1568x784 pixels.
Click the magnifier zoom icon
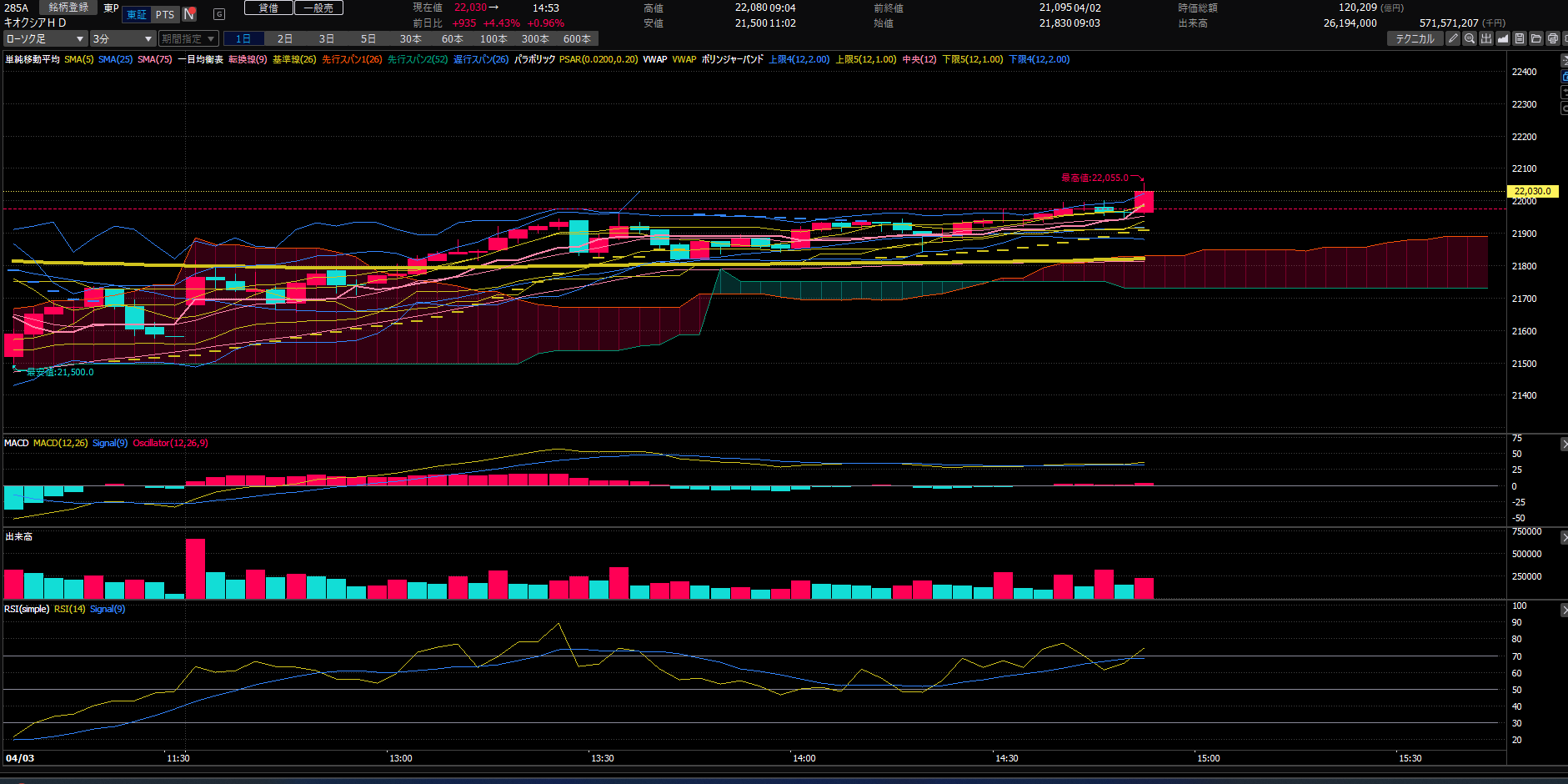1470,38
